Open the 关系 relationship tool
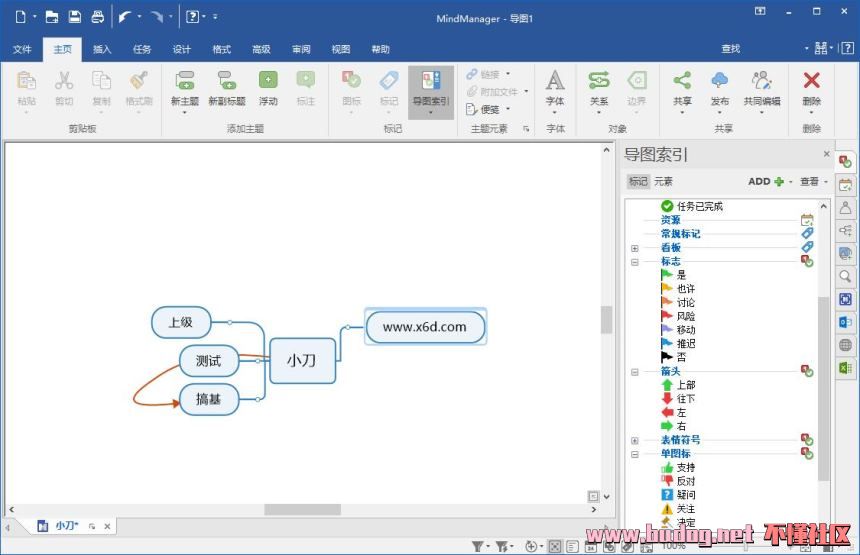The width and height of the screenshot is (860, 555). pyautogui.click(x=598, y=82)
